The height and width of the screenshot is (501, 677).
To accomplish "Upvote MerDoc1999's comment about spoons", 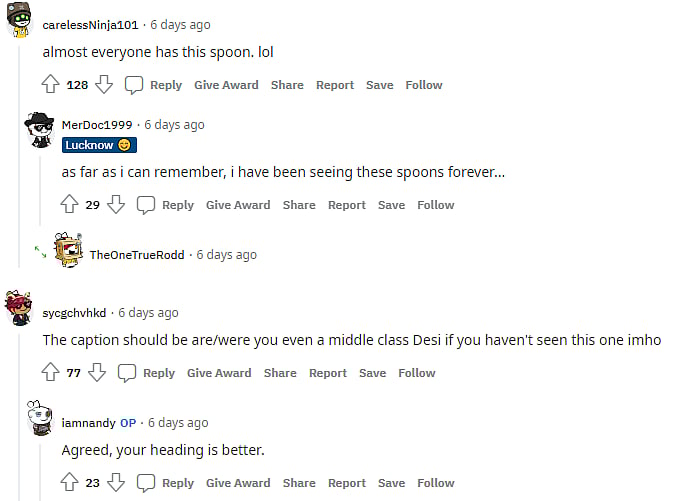I will [x=70, y=205].
